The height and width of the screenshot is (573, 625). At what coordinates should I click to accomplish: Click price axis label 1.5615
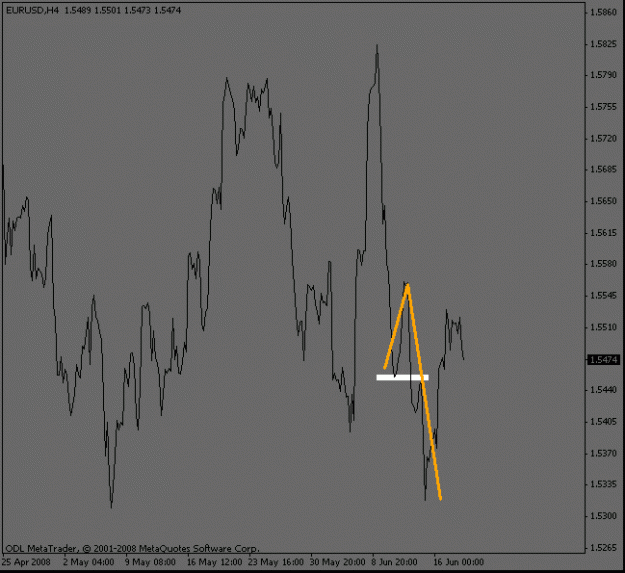pos(603,233)
